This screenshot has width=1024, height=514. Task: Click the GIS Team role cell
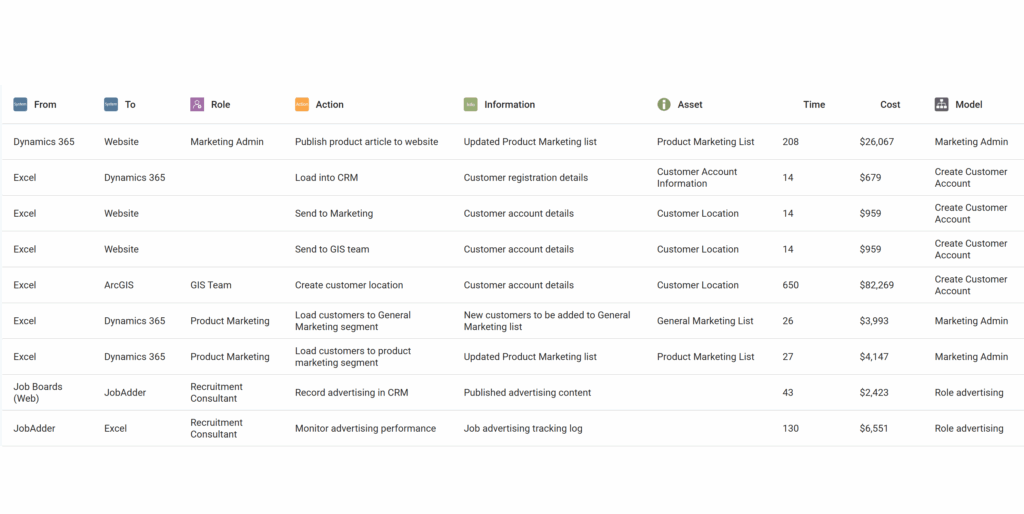click(x=210, y=285)
